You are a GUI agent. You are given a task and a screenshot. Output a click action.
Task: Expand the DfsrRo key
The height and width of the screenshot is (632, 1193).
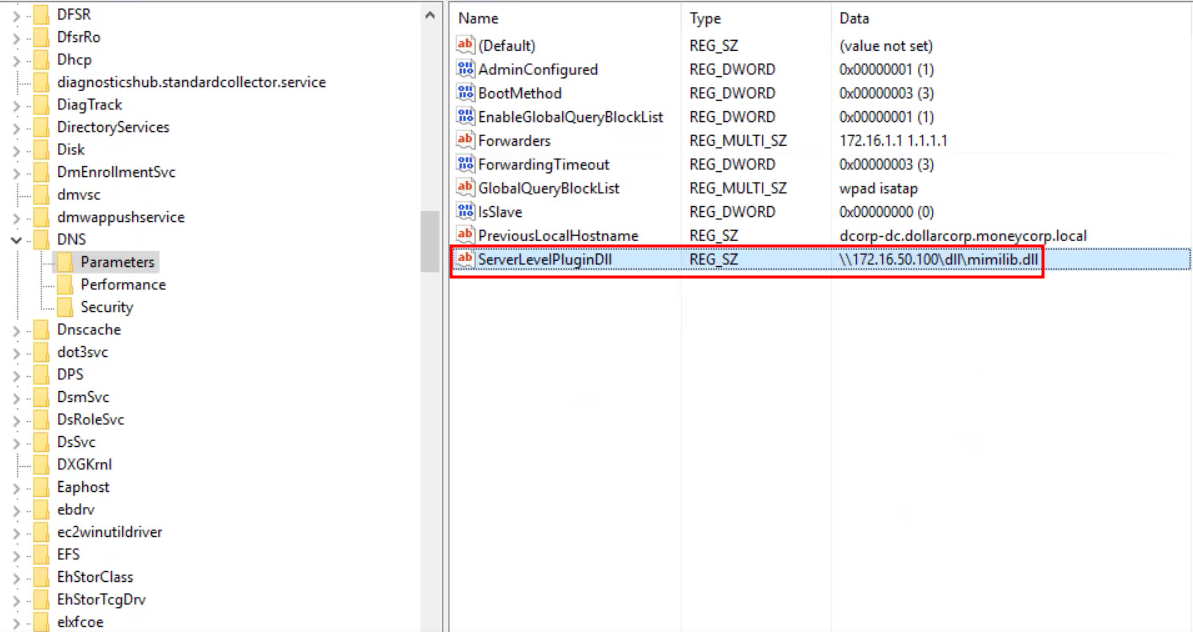coord(16,37)
